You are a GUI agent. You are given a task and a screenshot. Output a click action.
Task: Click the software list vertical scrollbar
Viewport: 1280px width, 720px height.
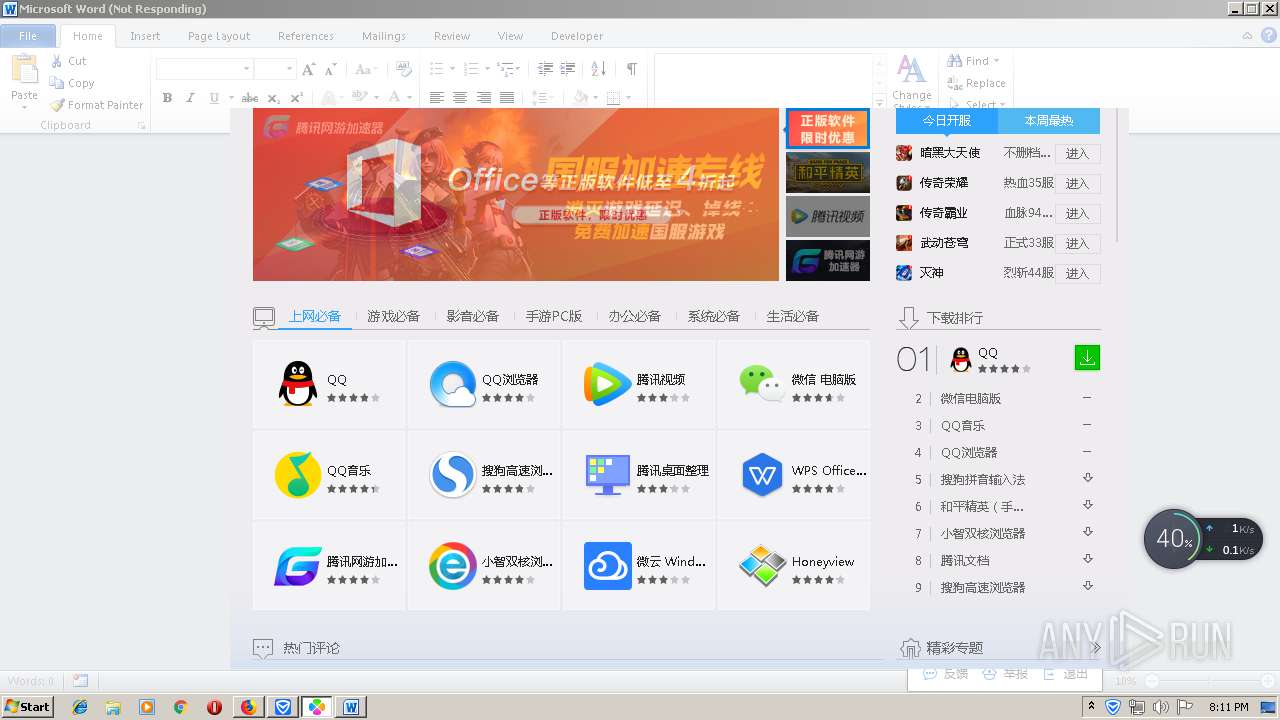tap(1118, 173)
